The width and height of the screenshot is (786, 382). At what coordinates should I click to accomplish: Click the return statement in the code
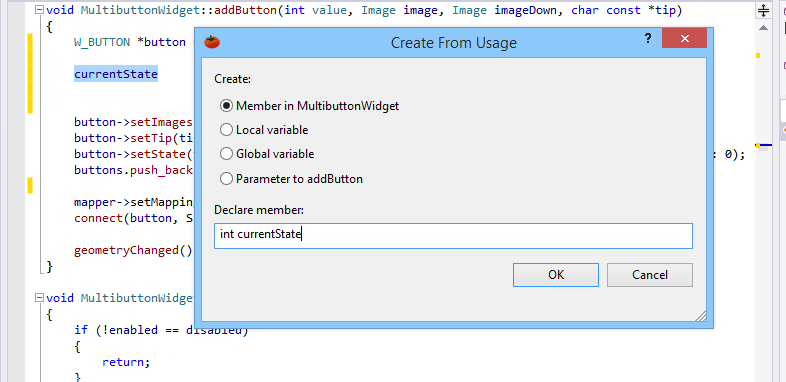pyautogui.click(x=126, y=362)
